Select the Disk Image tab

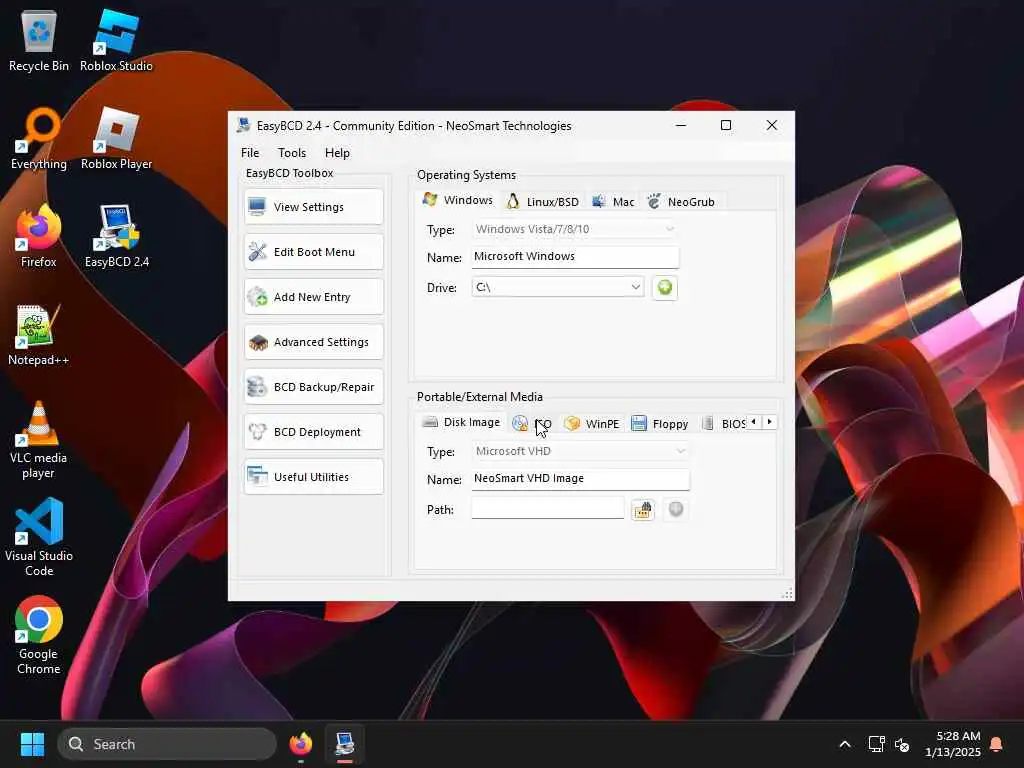tap(461, 422)
